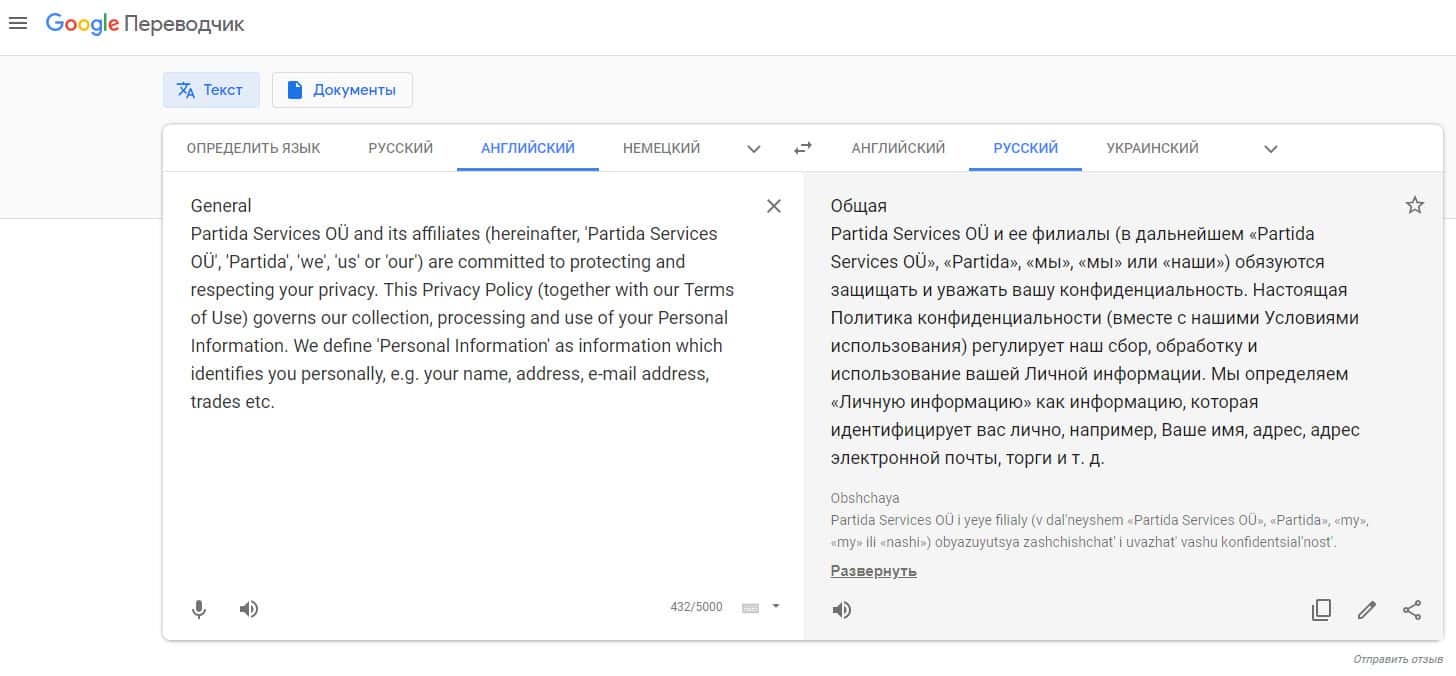Open the hamburger main menu

18,23
